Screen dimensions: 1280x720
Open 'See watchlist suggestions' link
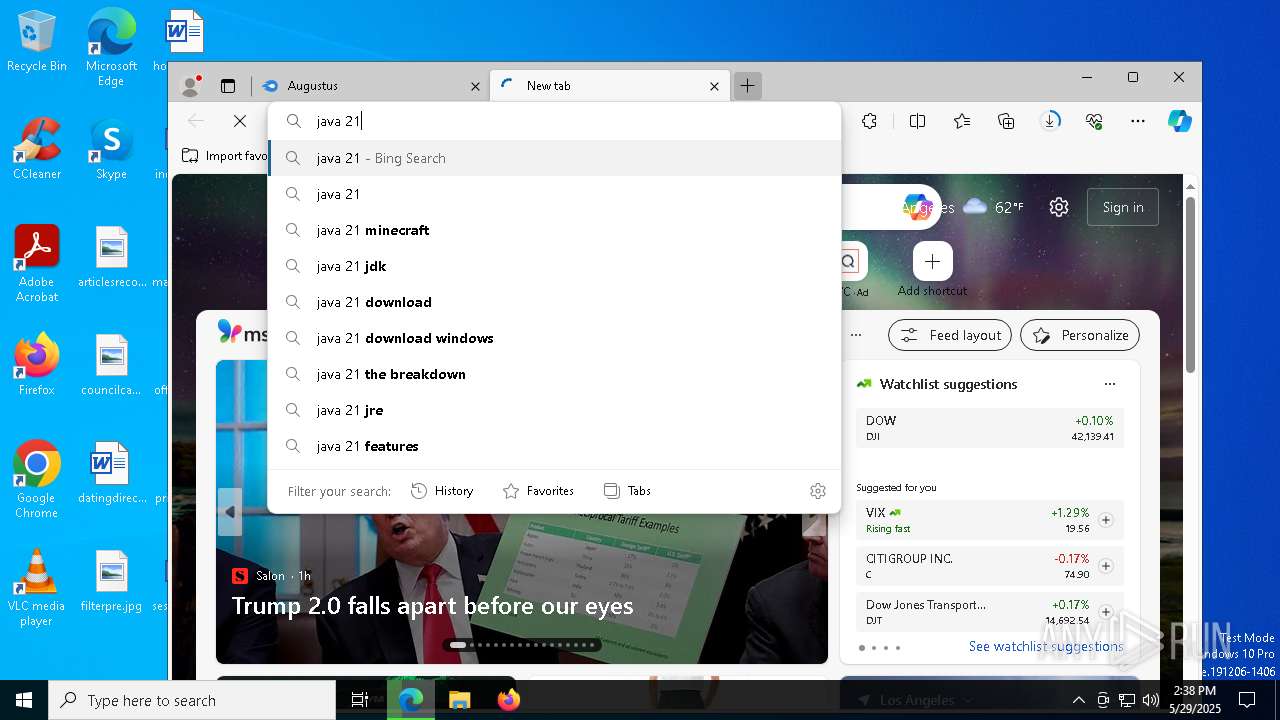(x=1046, y=647)
